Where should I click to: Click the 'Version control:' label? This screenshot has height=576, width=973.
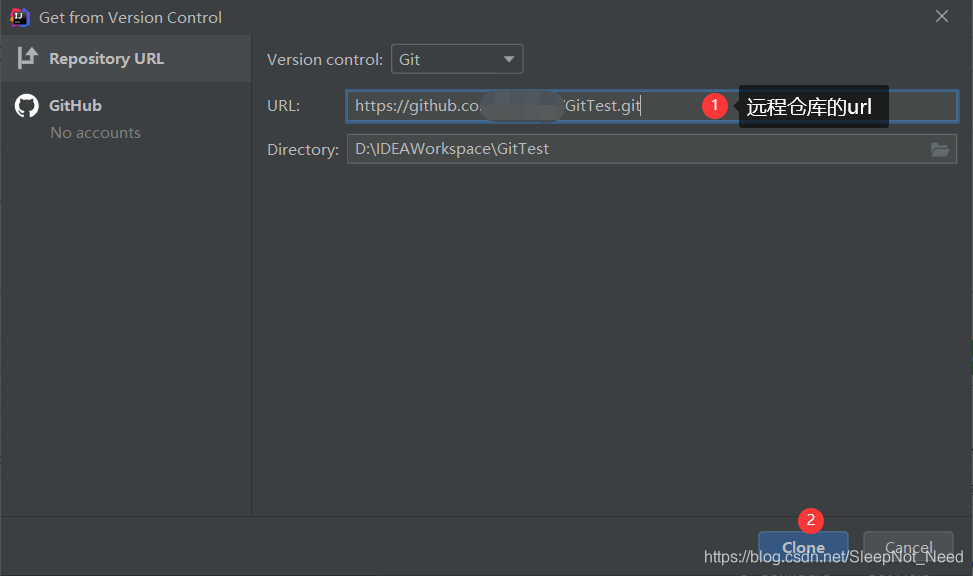coord(325,60)
